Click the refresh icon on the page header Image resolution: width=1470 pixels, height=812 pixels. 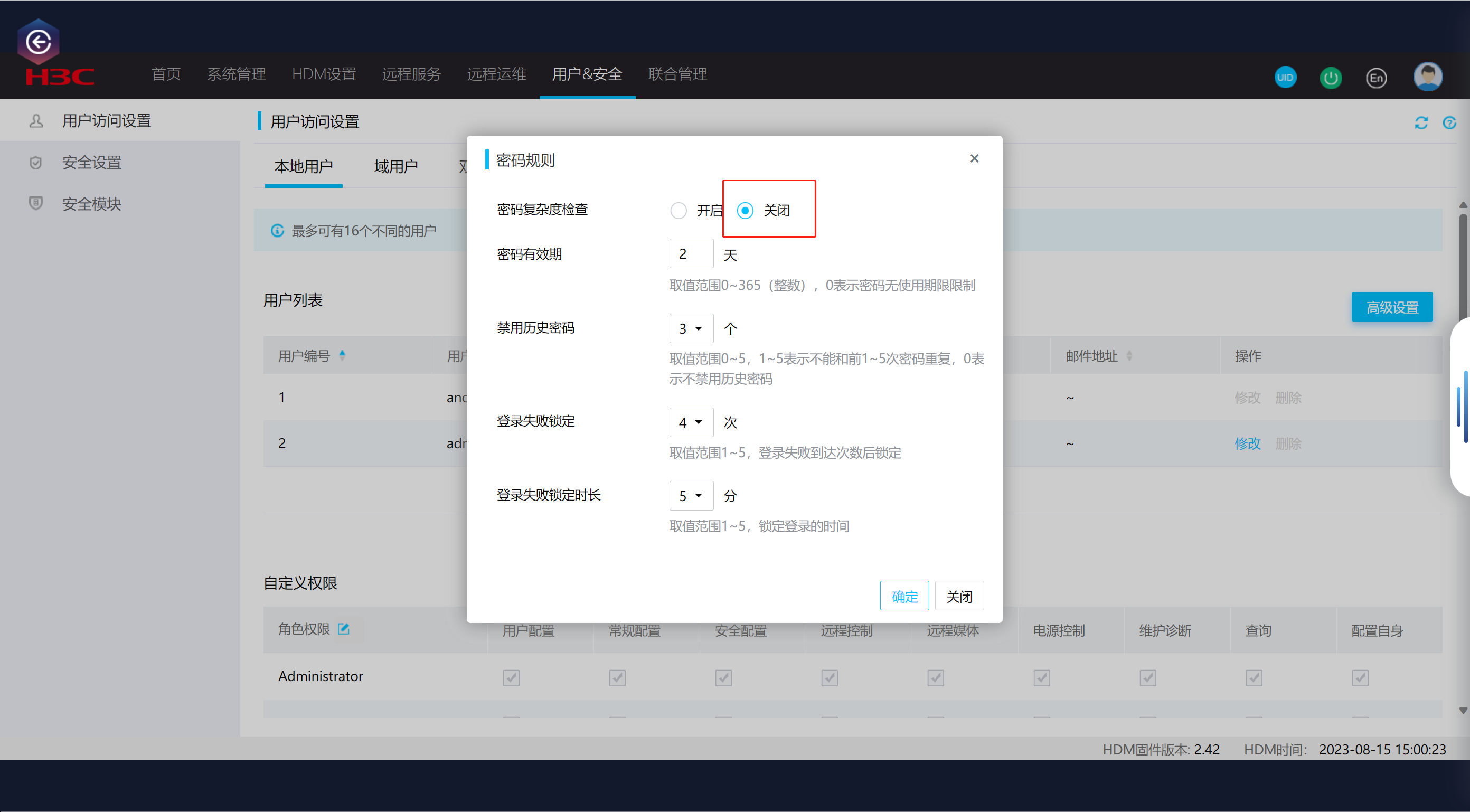pyautogui.click(x=1421, y=122)
